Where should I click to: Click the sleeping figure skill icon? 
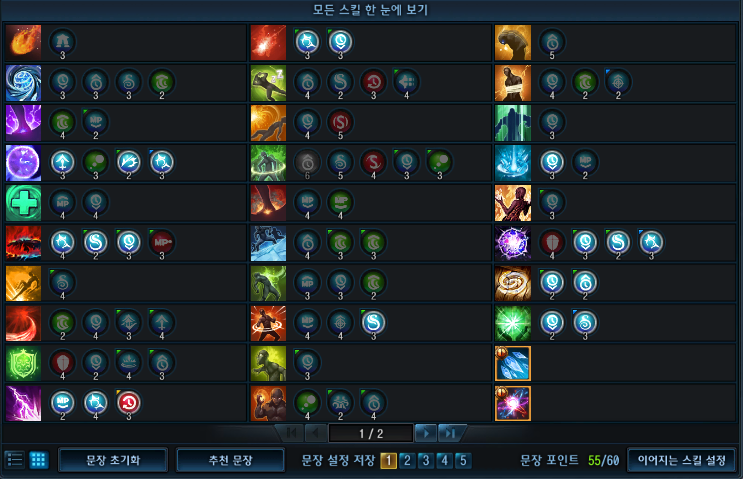click(268, 83)
